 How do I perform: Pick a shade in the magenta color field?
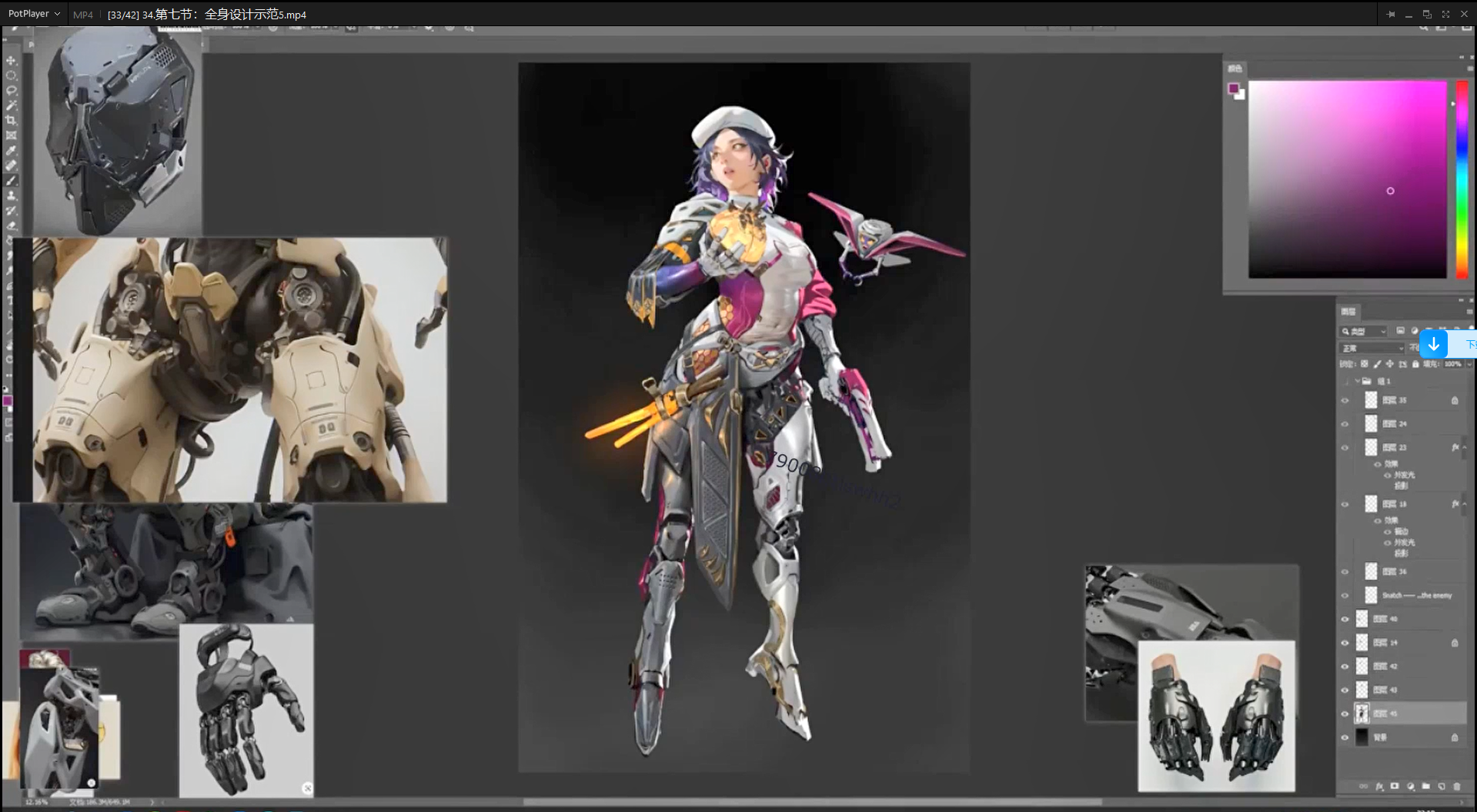1347,179
